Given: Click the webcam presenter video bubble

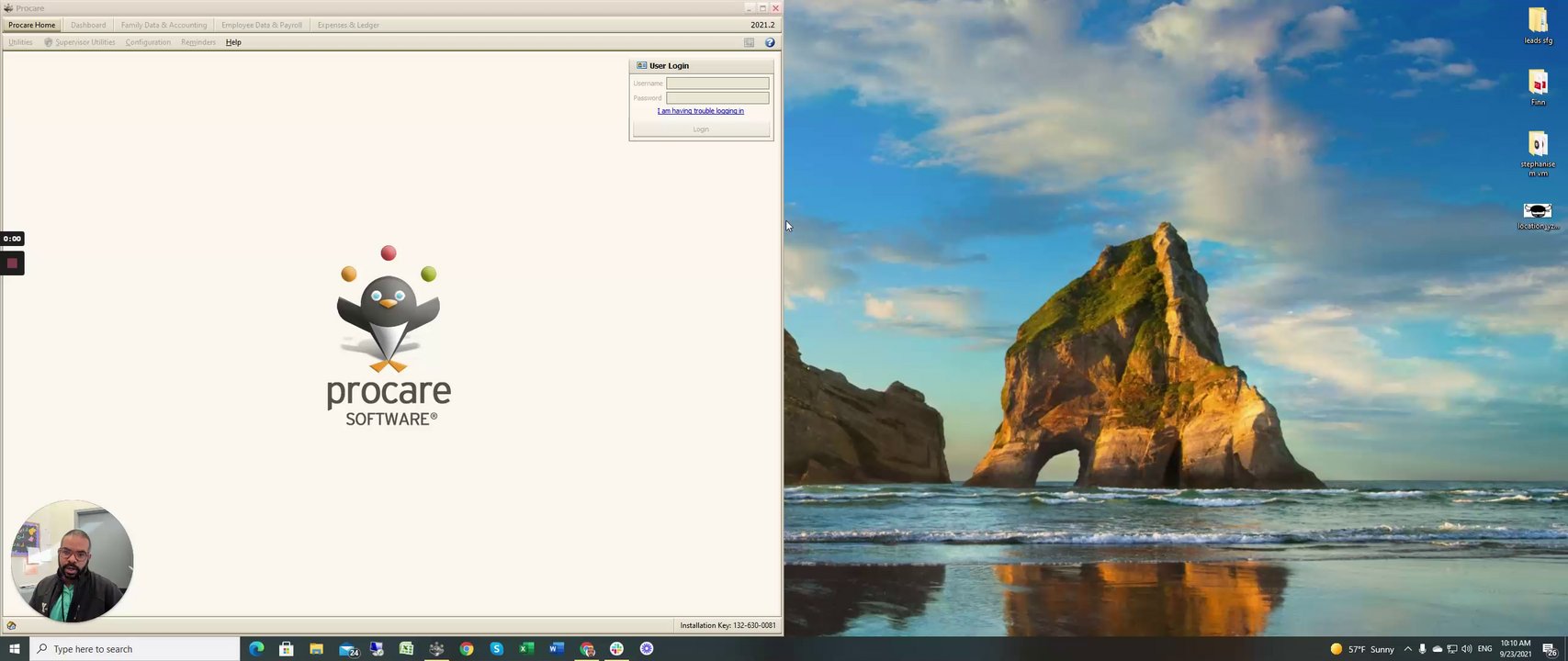Looking at the screenshot, I should (72, 561).
